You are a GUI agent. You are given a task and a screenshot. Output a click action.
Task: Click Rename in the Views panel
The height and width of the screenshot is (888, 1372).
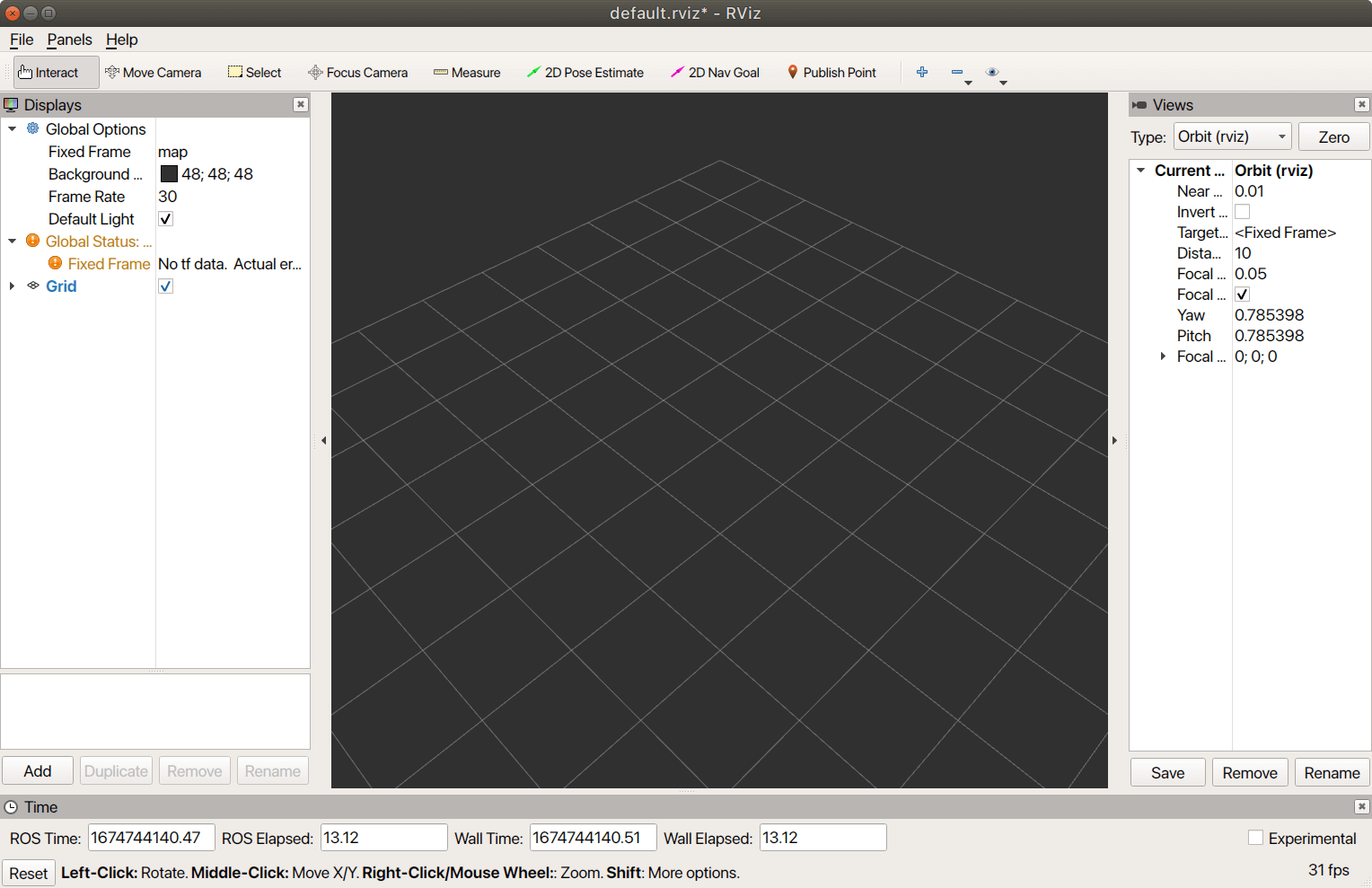(1332, 773)
